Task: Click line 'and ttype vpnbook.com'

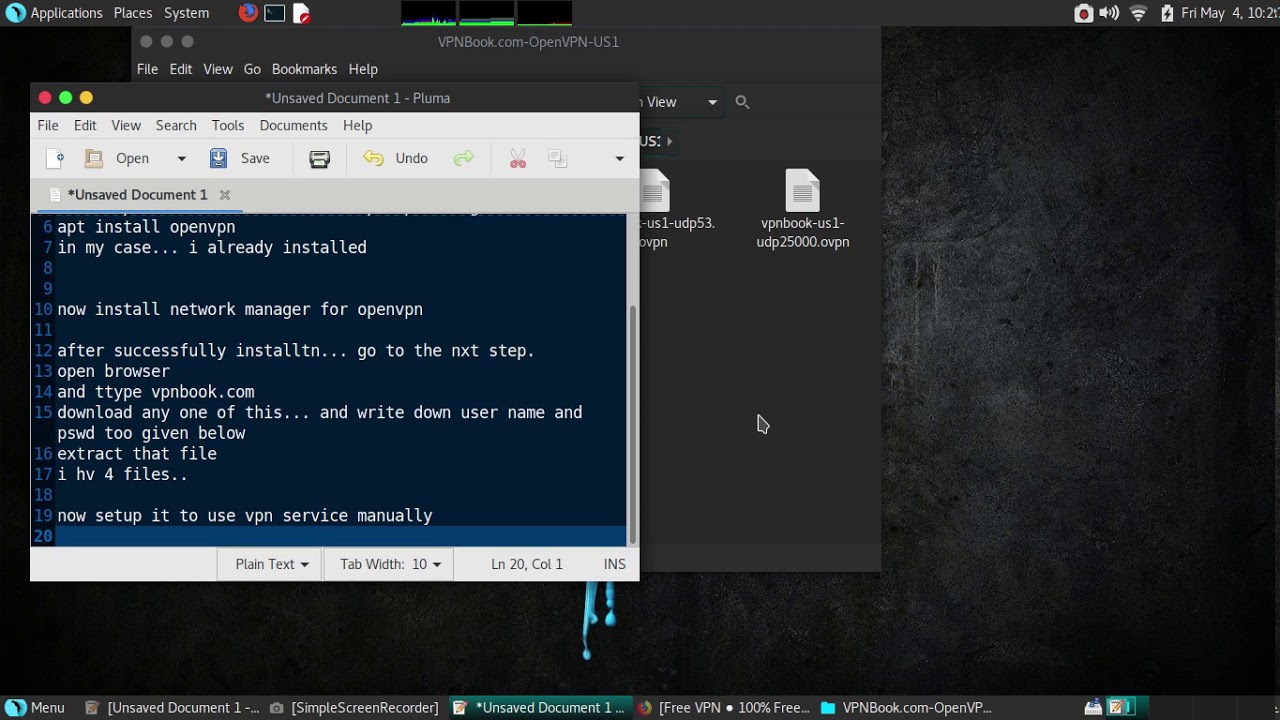Action: (x=156, y=392)
